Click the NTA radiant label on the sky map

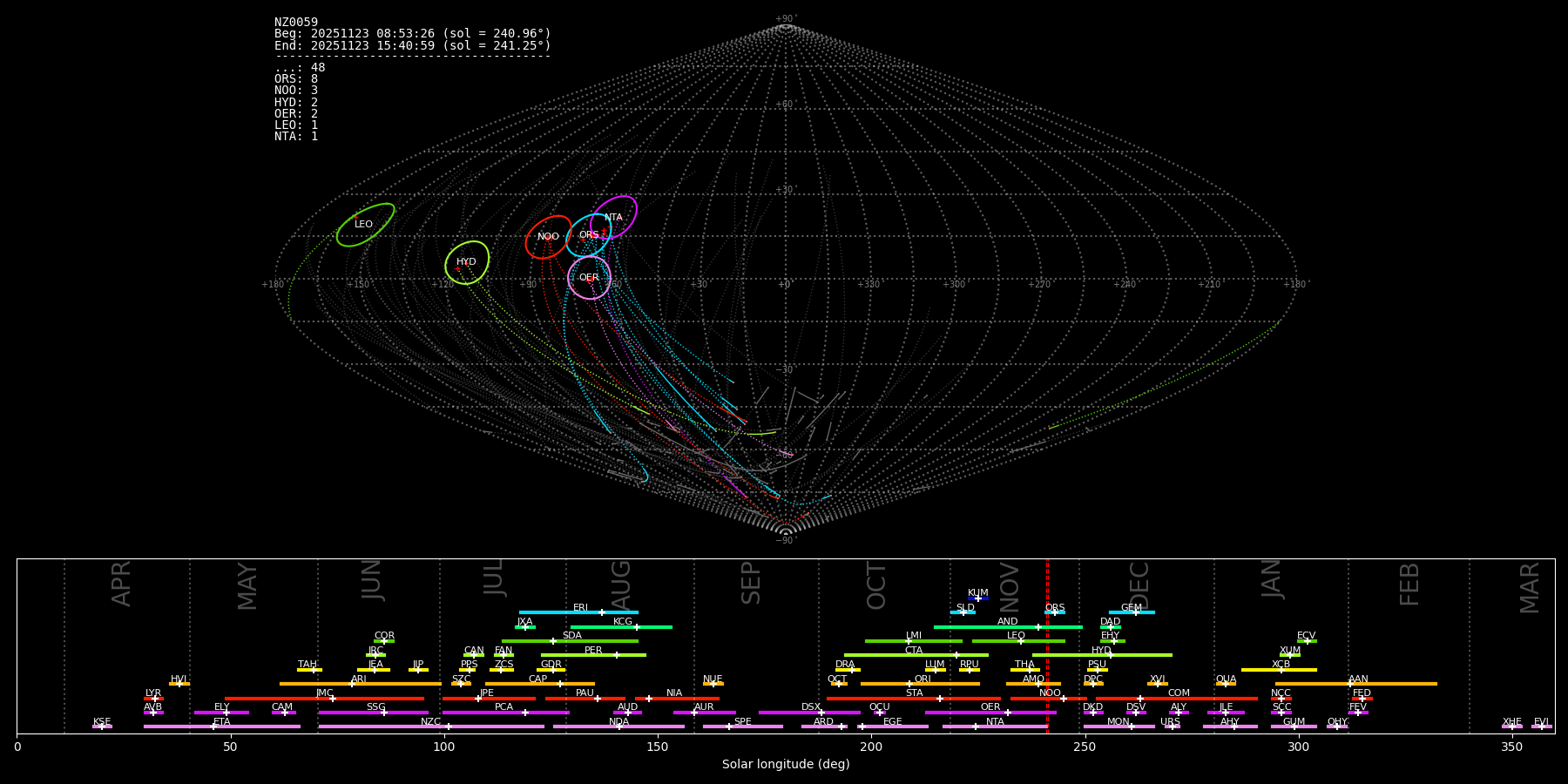tap(613, 218)
